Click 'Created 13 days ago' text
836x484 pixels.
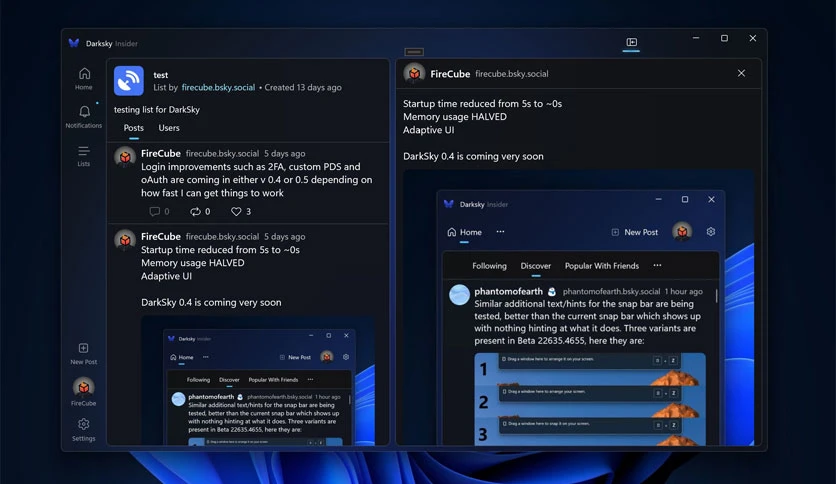pos(303,87)
